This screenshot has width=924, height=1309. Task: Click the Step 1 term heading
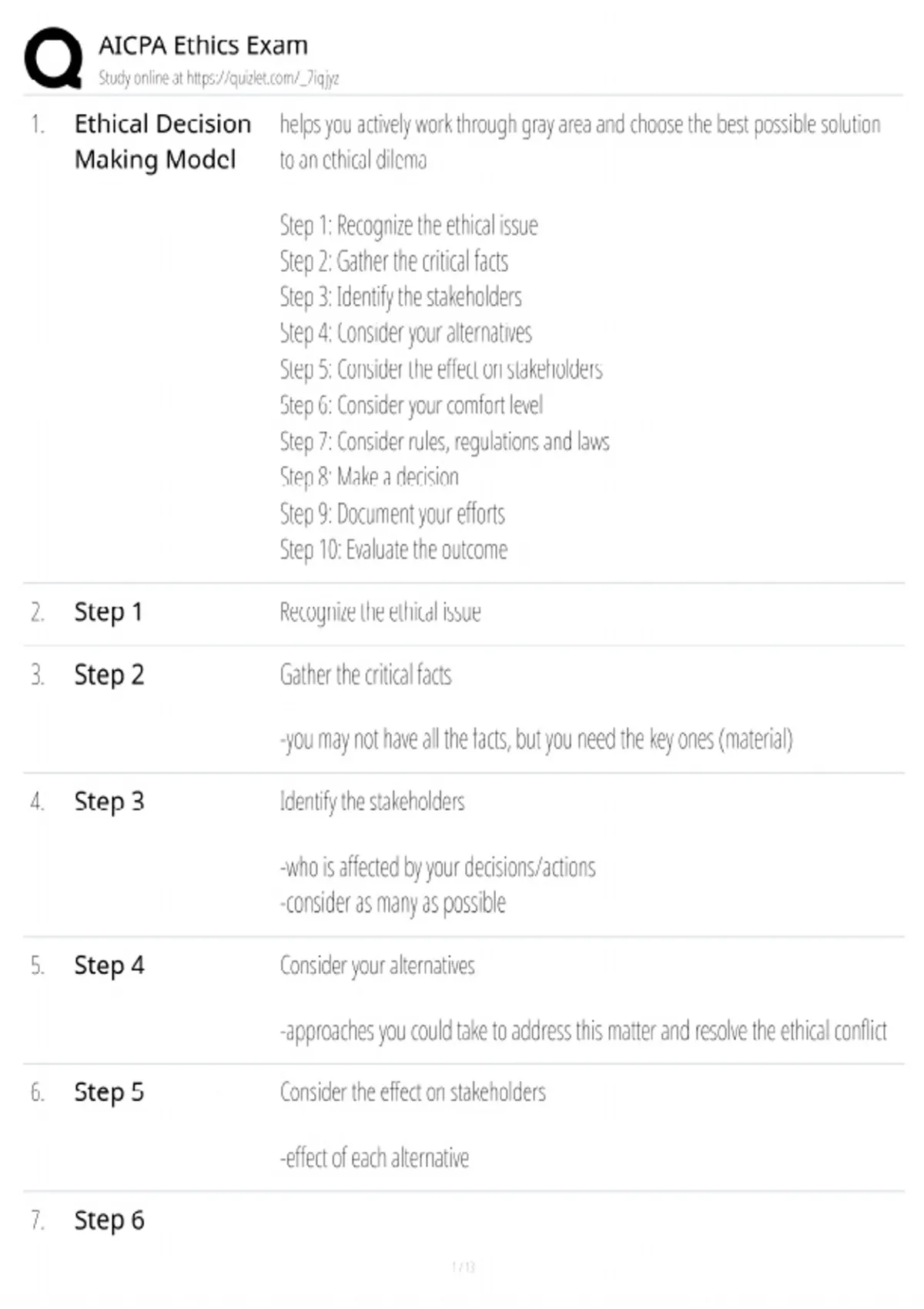point(109,612)
